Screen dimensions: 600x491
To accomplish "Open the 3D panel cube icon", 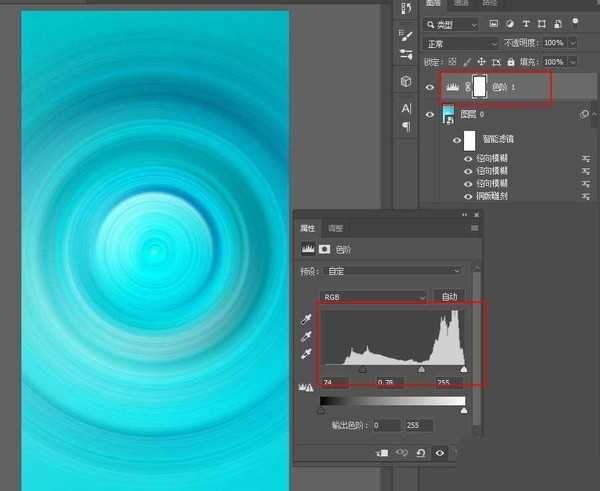I will pos(406,81).
